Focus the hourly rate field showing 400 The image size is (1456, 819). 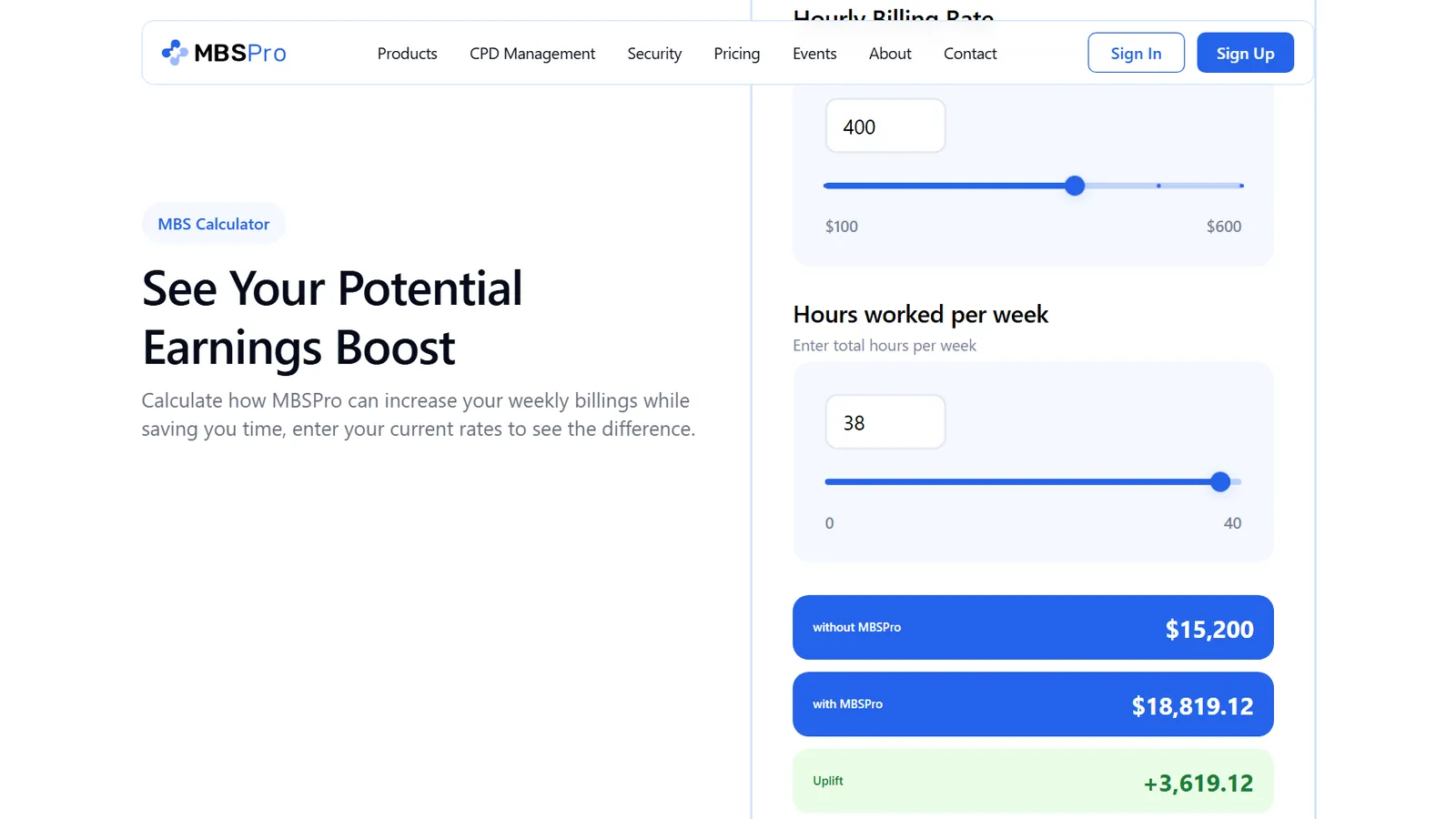point(885,126)
